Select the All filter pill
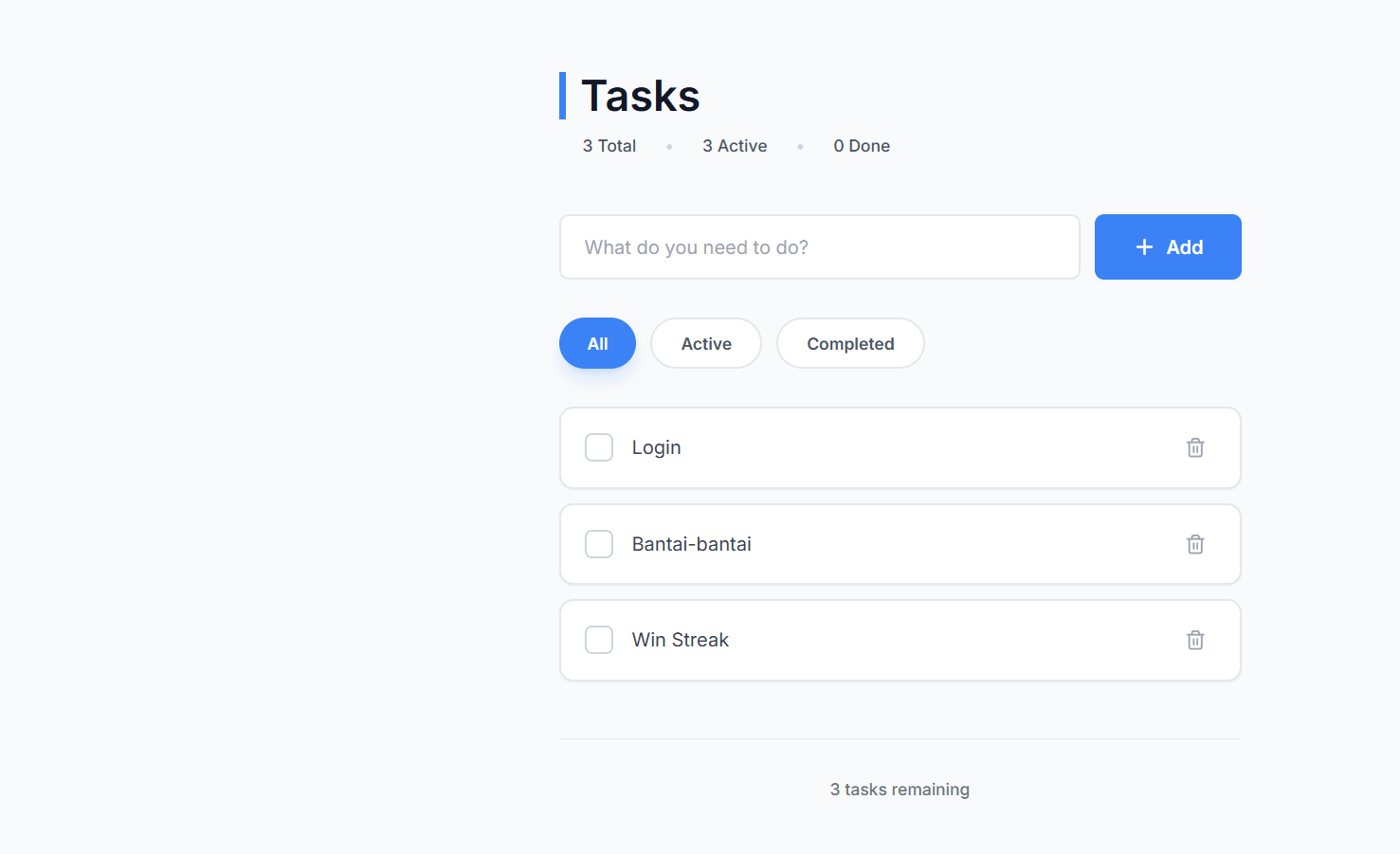Image resolution: width=1400 pixels, height=854 pixels. tap(597, 343)
